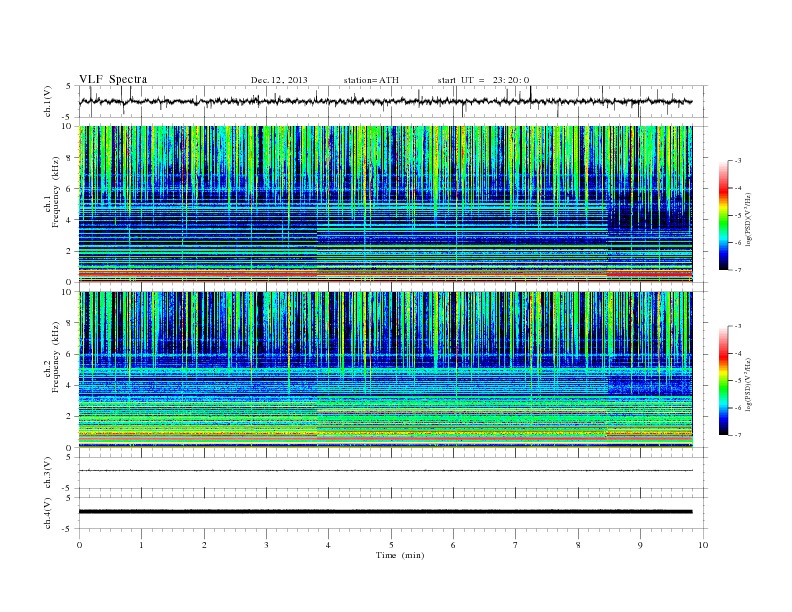Click the '10' tick label on the time axis
This screenshot has width=792, height=612.
coord(703,545)
